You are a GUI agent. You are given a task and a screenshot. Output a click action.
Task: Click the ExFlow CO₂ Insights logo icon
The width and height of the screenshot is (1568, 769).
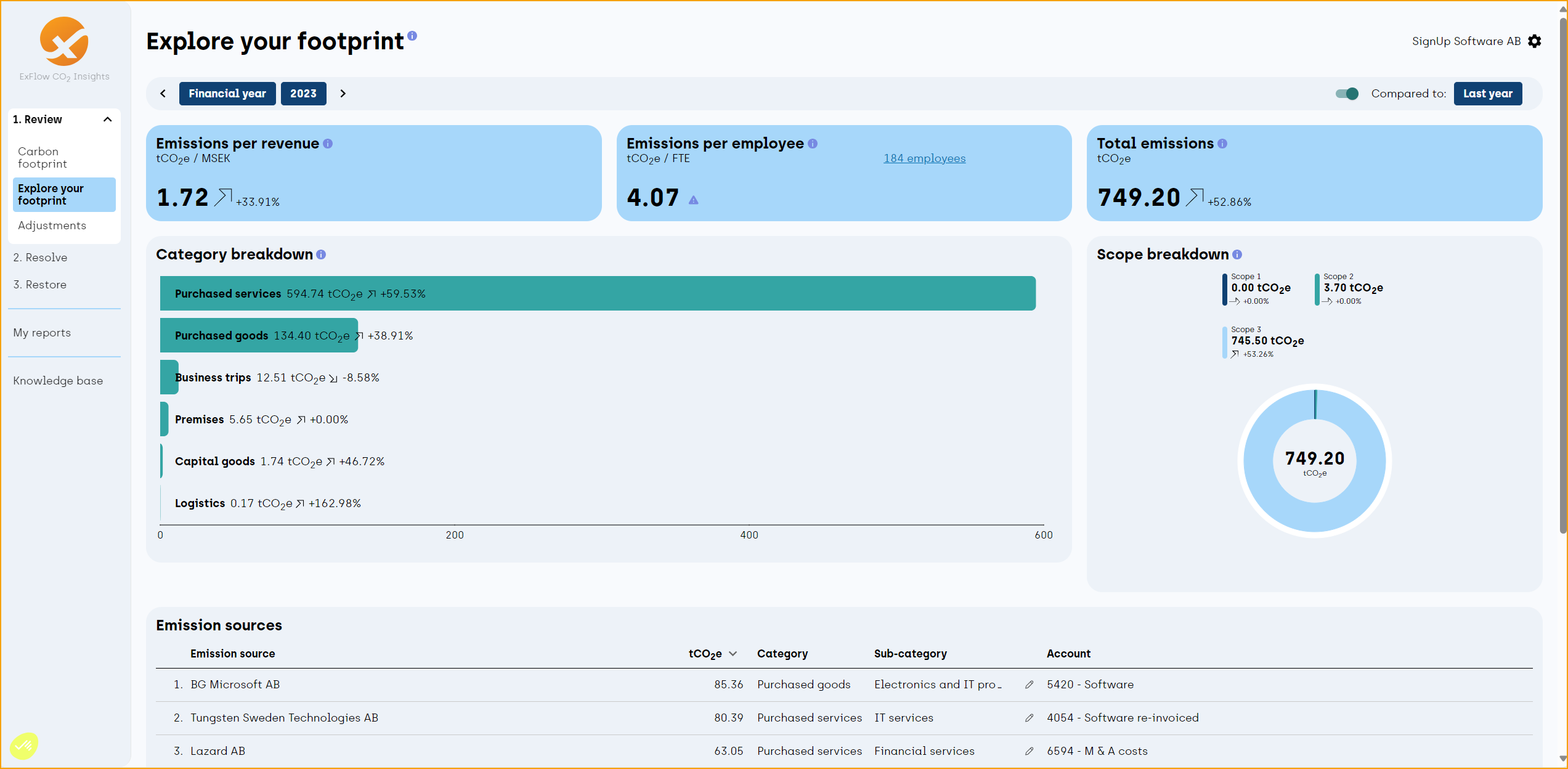(64, 40)
